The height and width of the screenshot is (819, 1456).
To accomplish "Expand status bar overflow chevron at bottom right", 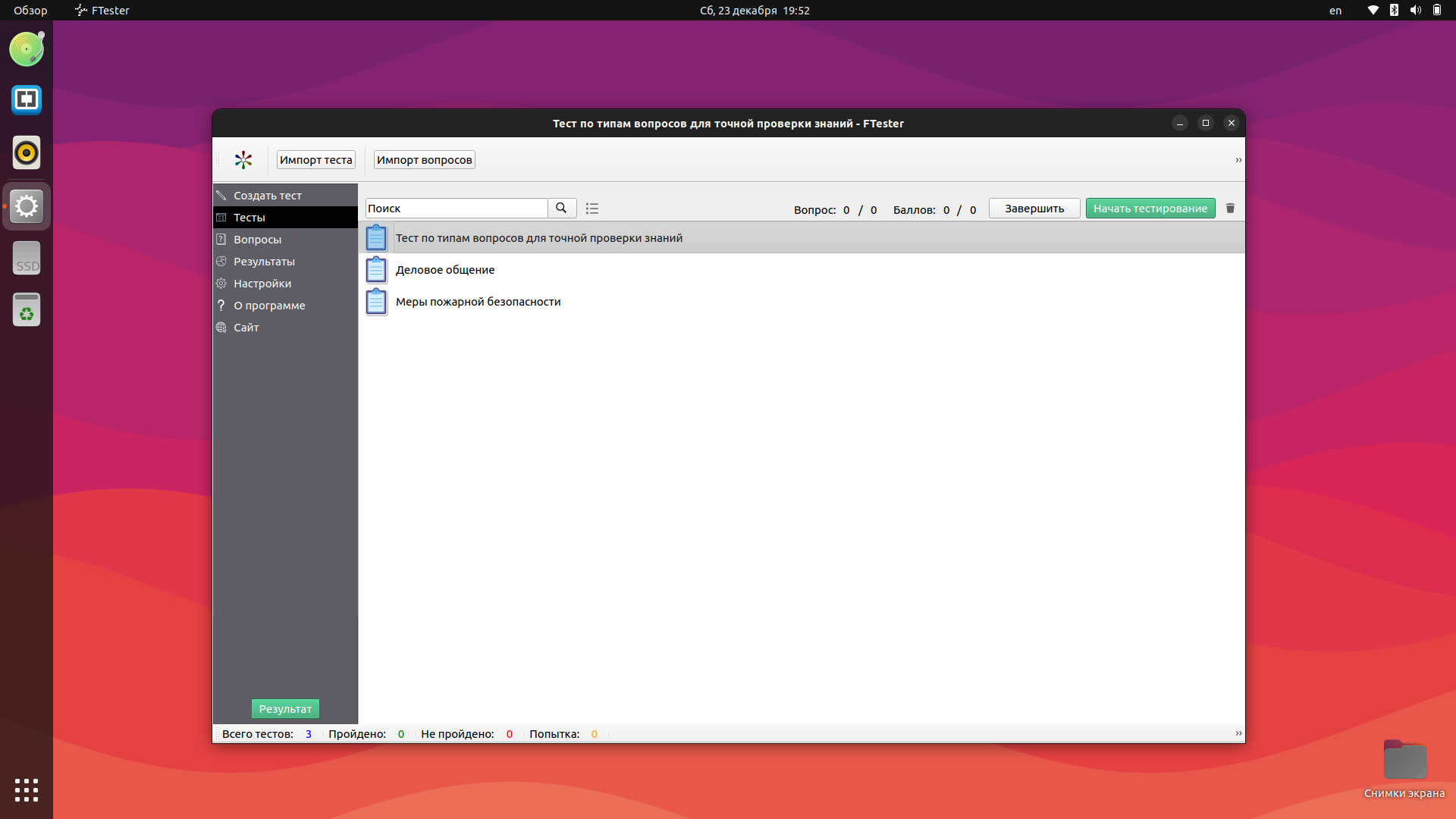I will pos(1238,733).
